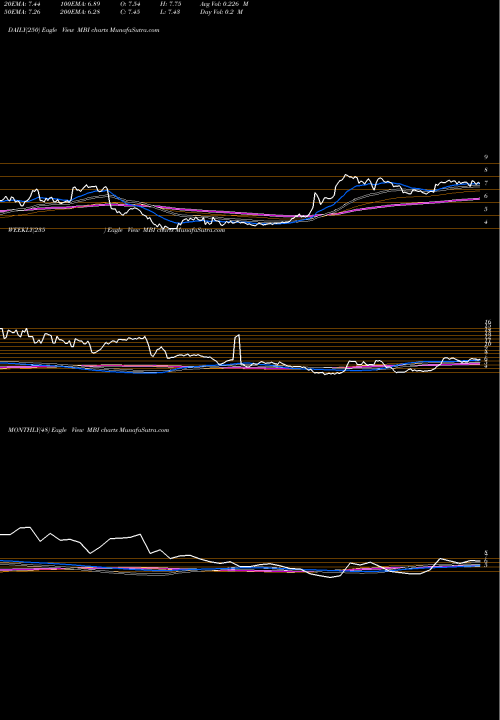Click the DAILY(250) Eagle View chart title
This screenshot has width=500, height=720.
84,30
